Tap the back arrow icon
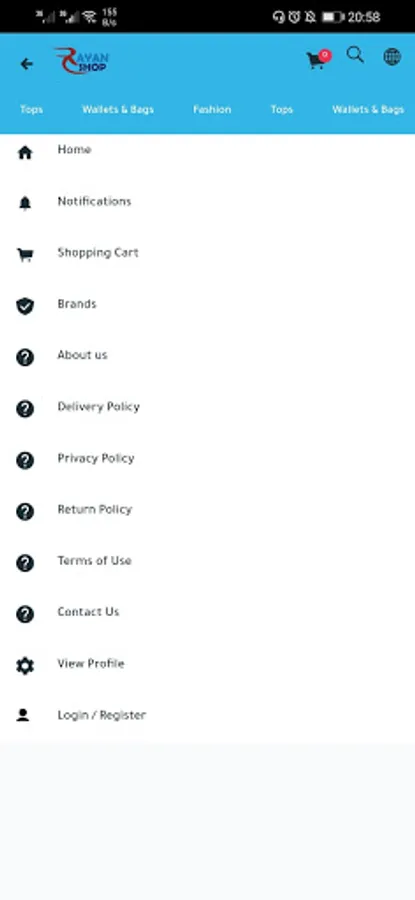This screenshot has height=900, width=415. (x=26, y=64)
